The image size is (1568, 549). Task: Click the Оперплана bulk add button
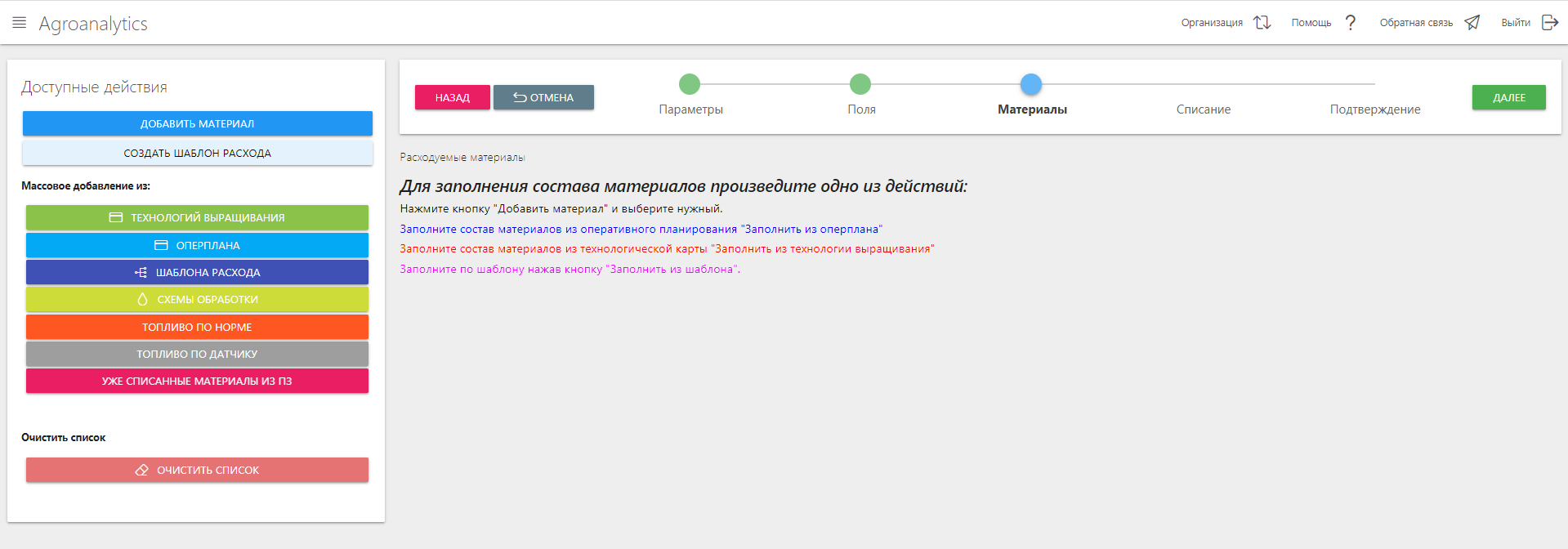coord(197,245)
